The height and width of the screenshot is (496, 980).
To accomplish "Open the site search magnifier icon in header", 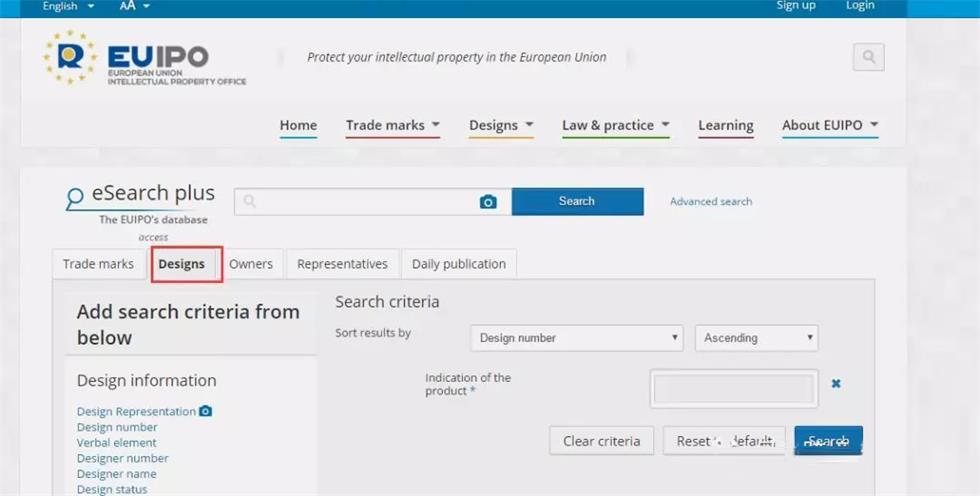I will pos(868,57).
